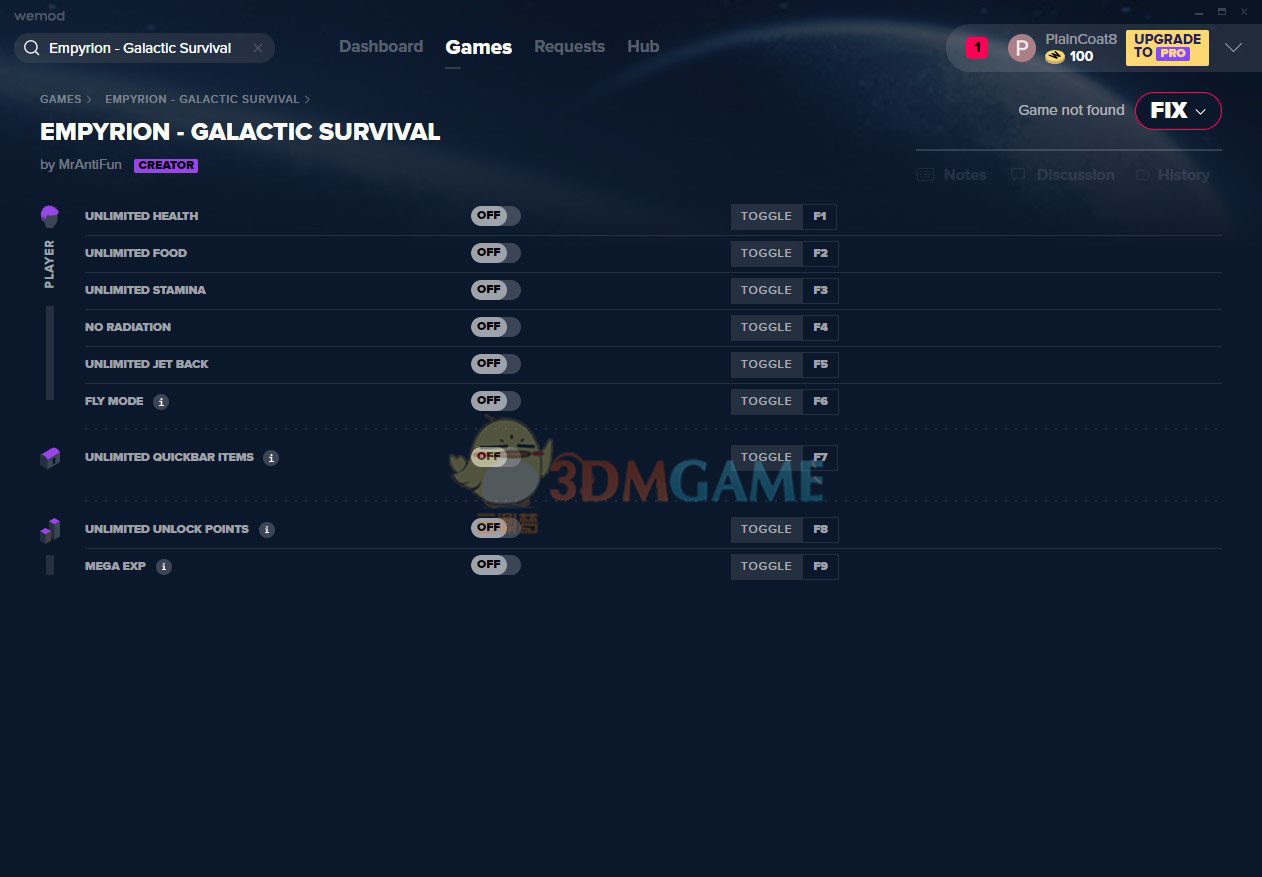Click TOGGLE button for Unlimited Food
1262x877 pixels.
(766, 254)
